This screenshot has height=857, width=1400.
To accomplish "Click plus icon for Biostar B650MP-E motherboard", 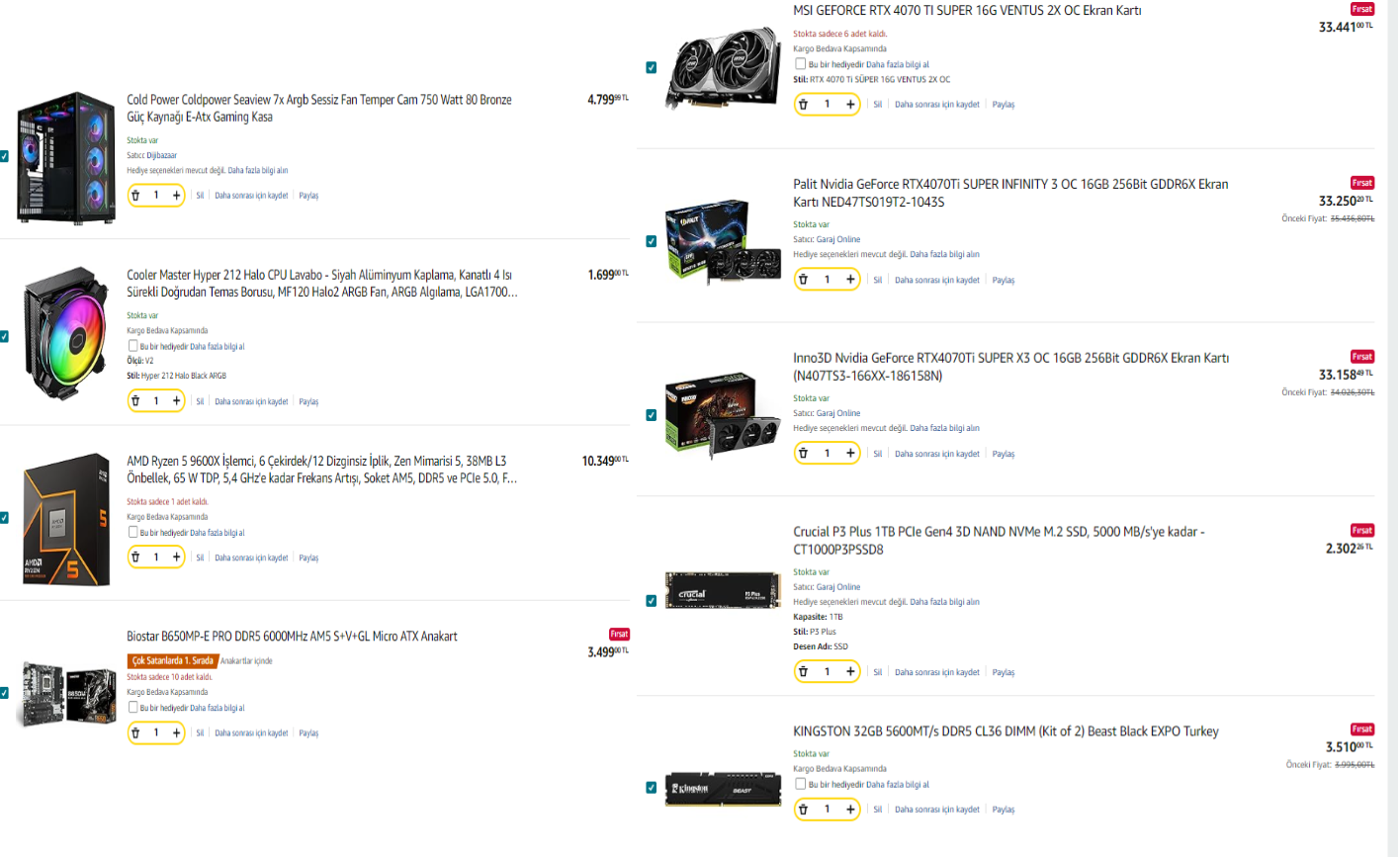I will point(176,733).
